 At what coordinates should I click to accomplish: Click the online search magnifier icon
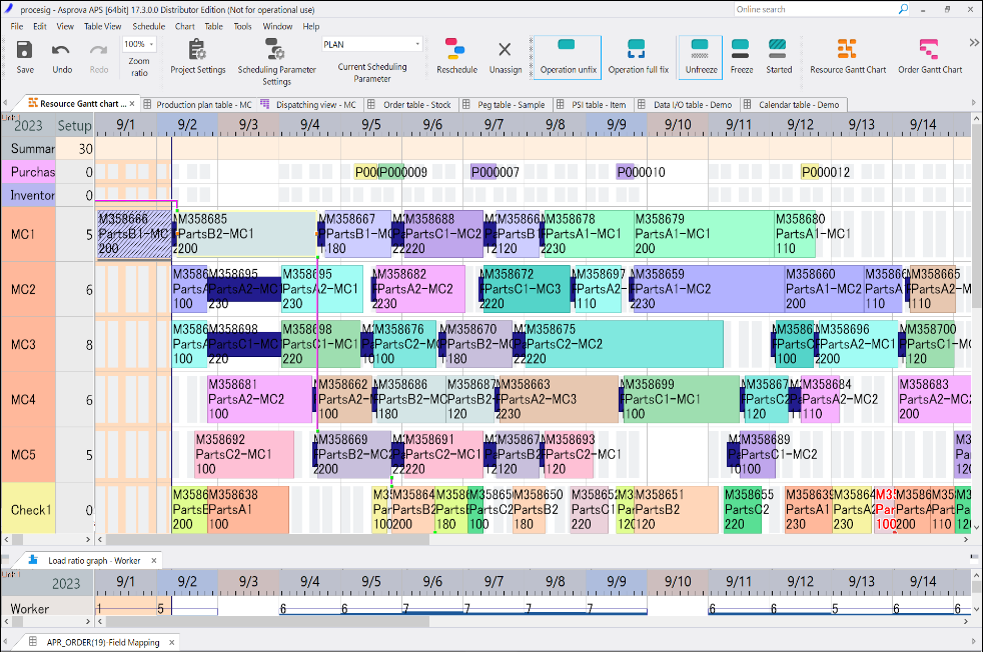[903, 9]
